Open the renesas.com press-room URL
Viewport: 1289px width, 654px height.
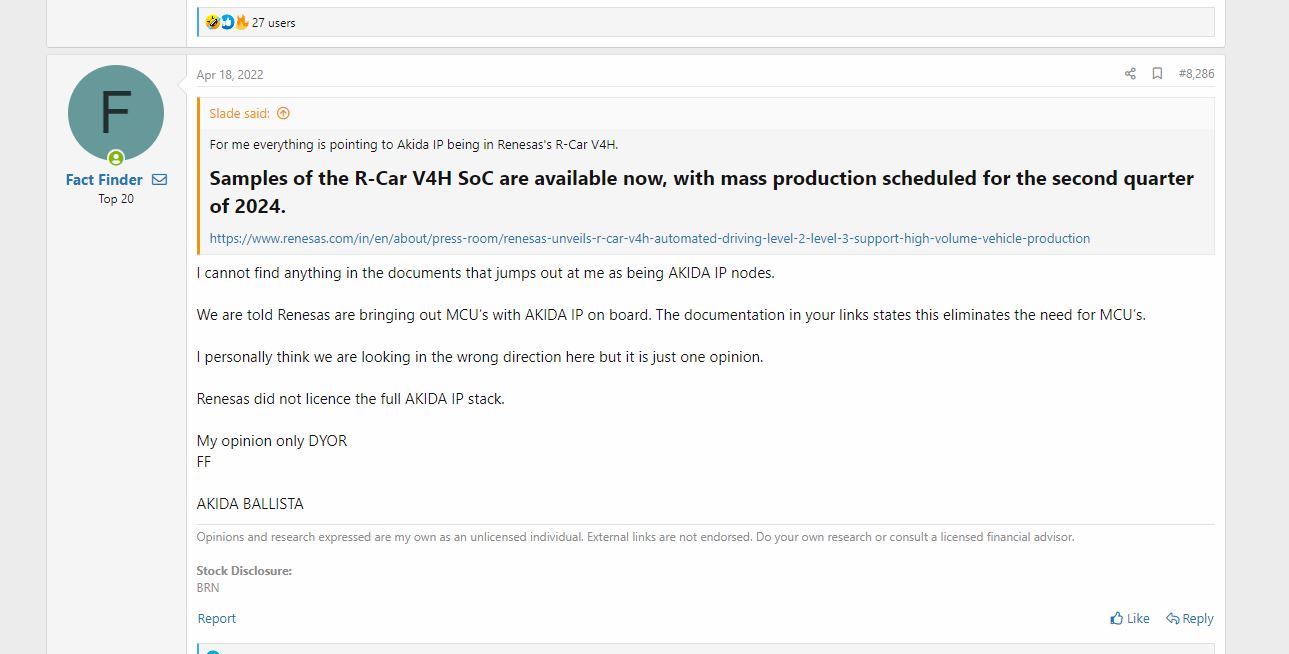pos(649,239)
